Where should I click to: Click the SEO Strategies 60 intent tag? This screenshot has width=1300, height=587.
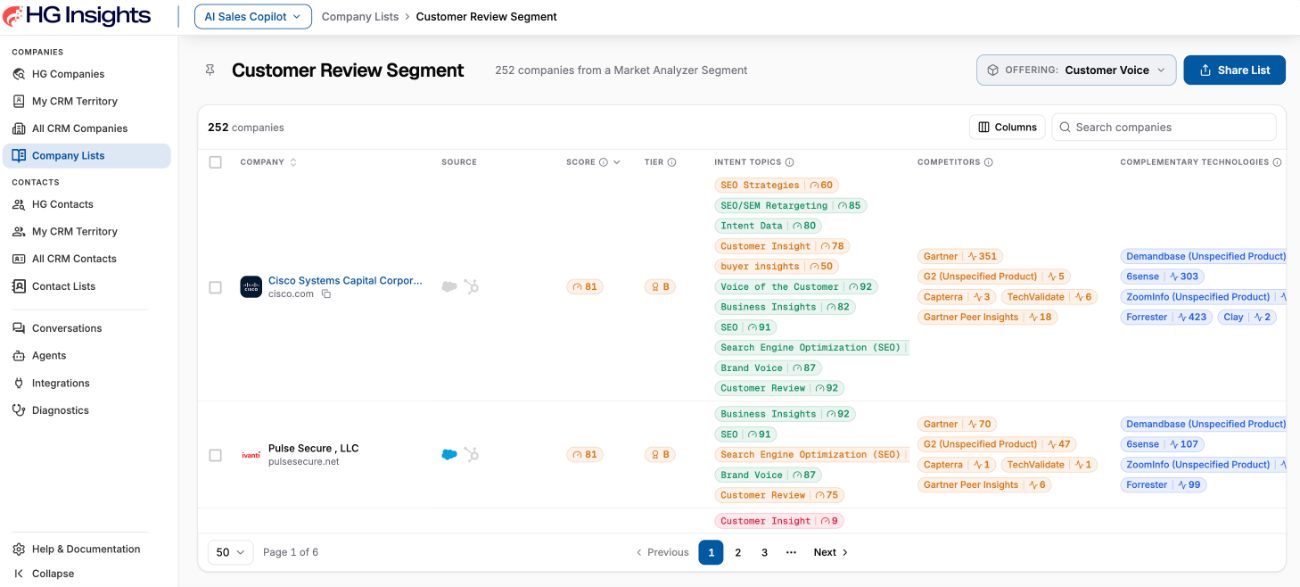(777, 185)
